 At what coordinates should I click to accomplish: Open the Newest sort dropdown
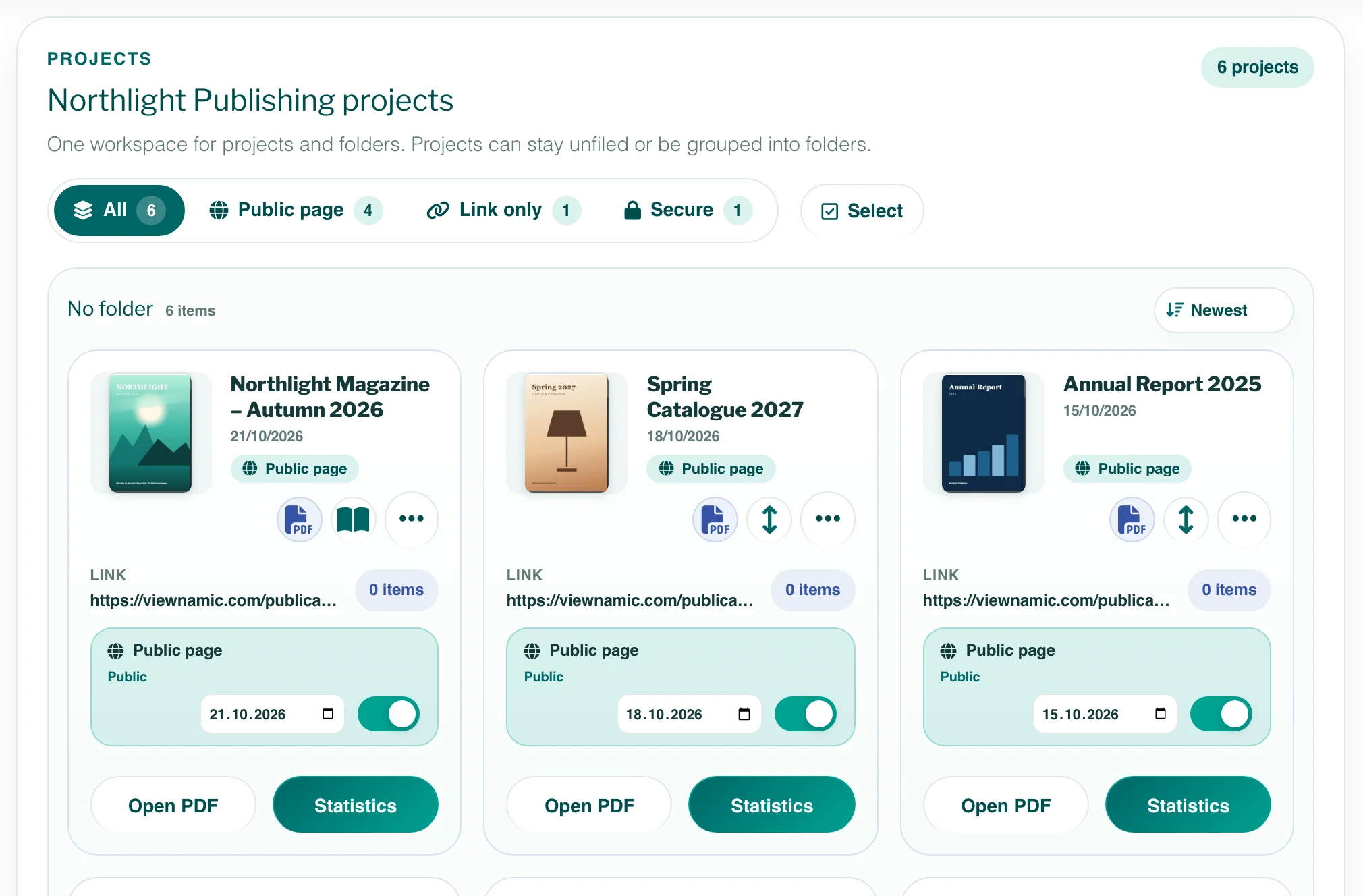pos(1223,310)
